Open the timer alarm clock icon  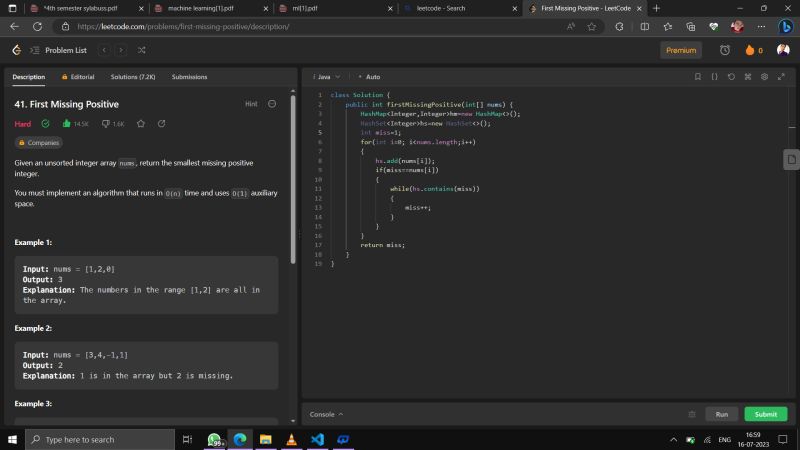tap(724, 50)
